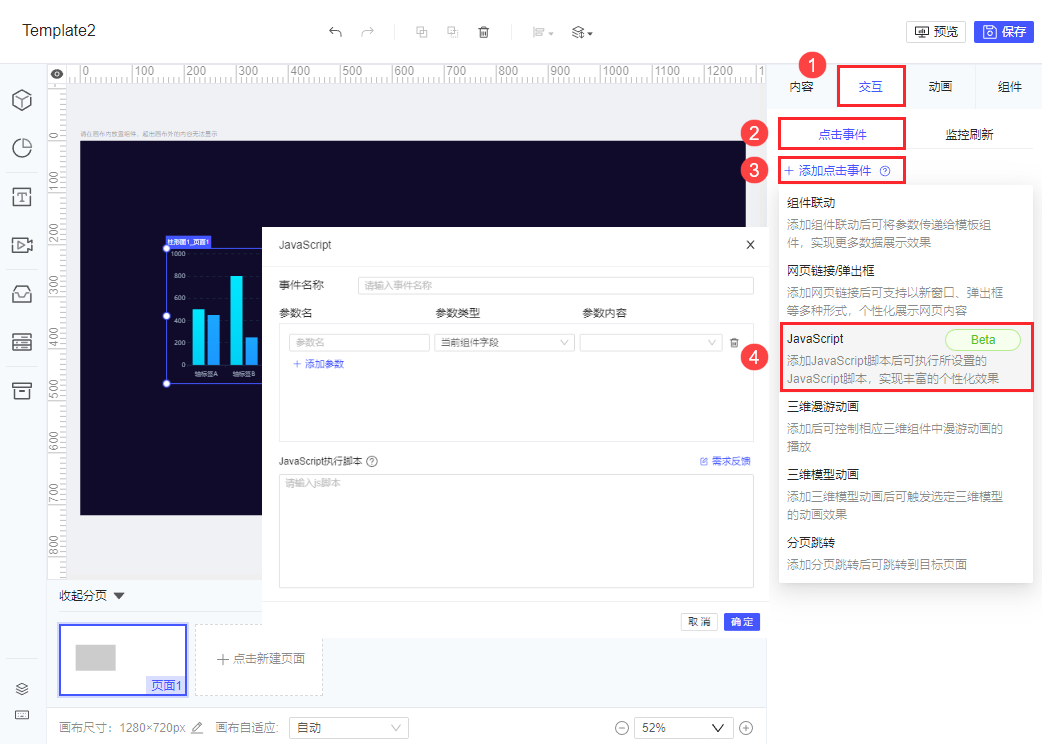Viewport: 1042px width, 744px height.
Task: Click the layers icon at sidebar bottom
Action: click(22, 689)
